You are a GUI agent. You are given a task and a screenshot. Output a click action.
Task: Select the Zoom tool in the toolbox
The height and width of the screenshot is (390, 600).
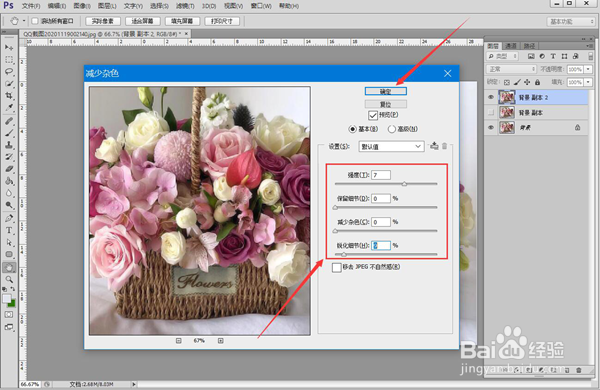(x=9, y=279)
